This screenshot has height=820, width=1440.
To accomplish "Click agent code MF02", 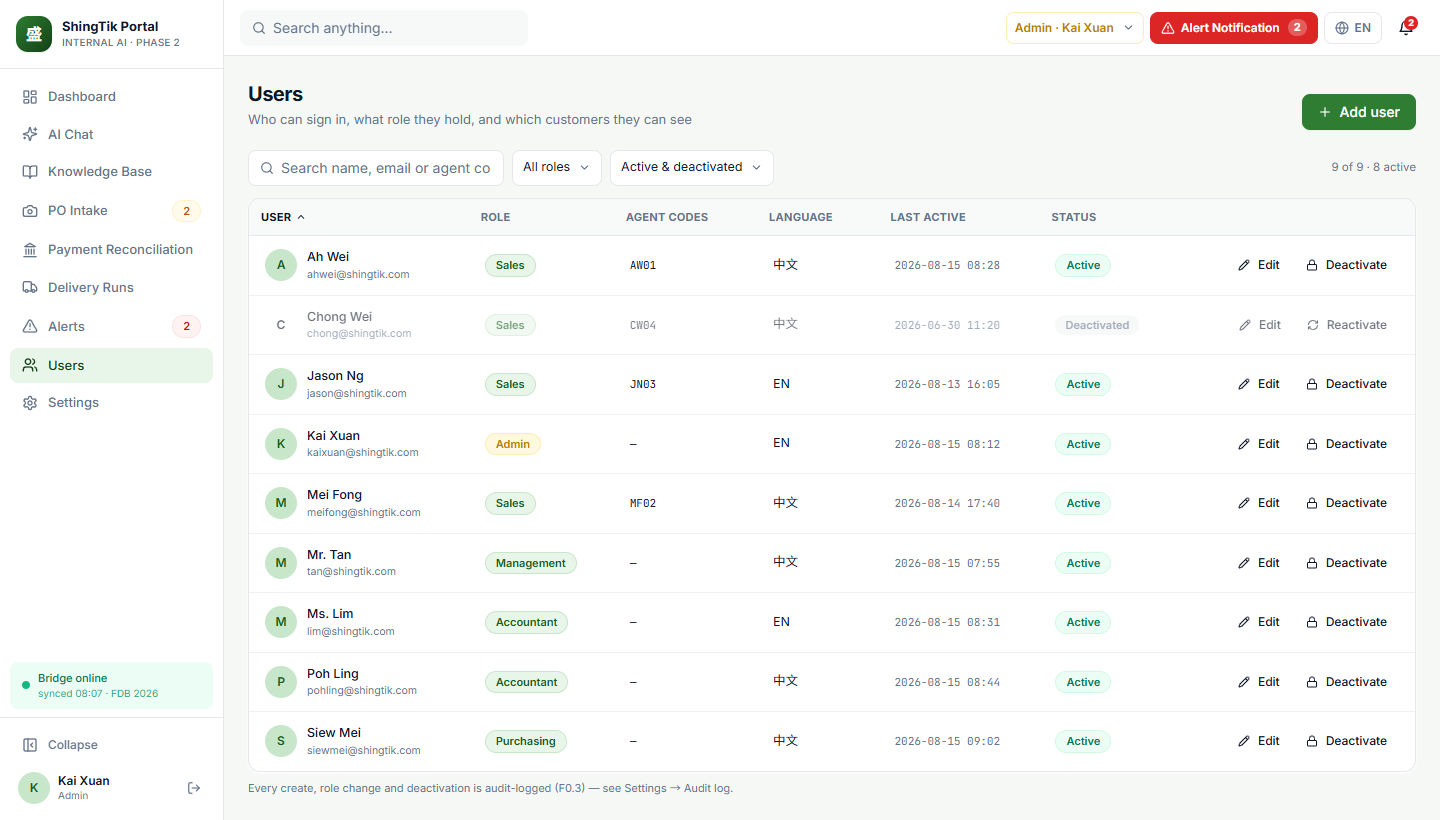I will [643, 503].
